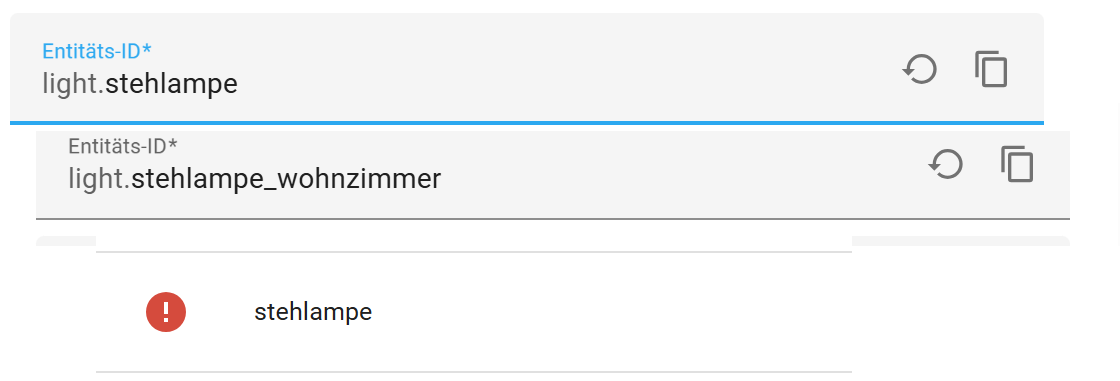The height and width of the screenshot is (381, 1120).
Task: Click the gray Entitäts-ID* label
Action: click(123, 146)
